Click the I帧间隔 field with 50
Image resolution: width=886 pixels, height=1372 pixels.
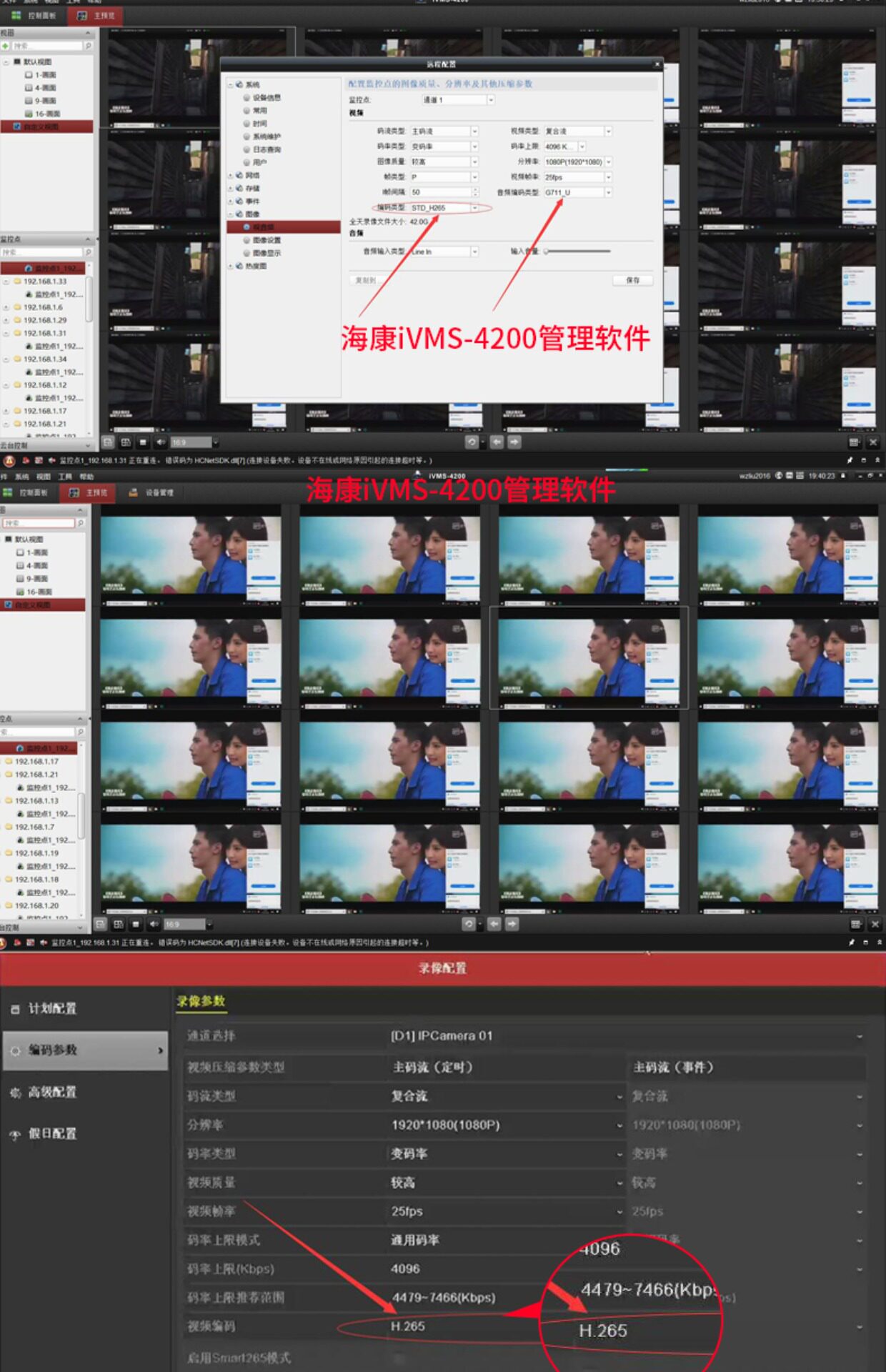tap(444, 192)
